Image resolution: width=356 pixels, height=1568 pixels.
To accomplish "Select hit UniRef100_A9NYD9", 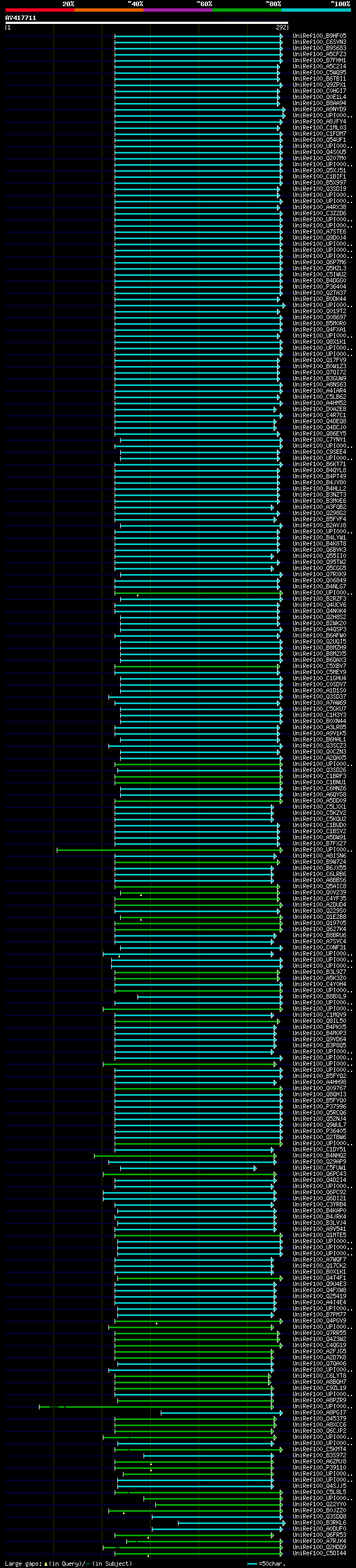I will click(319, 110).
